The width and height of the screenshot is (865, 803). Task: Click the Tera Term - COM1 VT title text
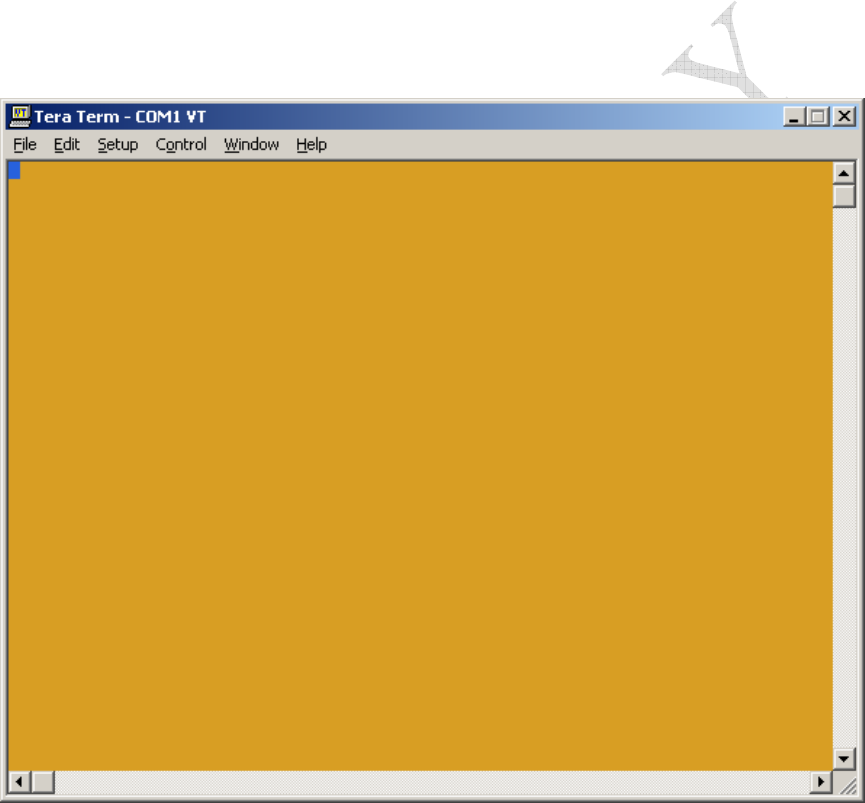pyautogui.click(x=120, y=117)
